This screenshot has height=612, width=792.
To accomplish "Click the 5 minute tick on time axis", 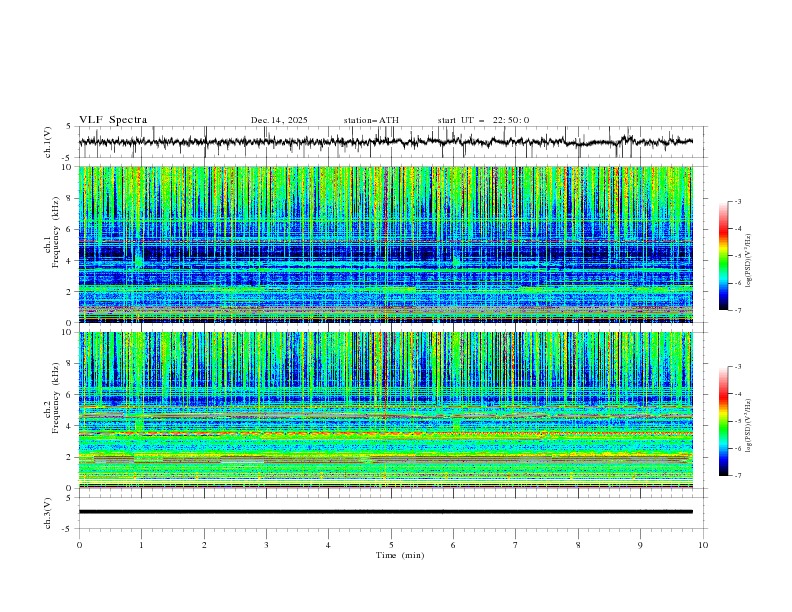I will [x=391, y=545].
